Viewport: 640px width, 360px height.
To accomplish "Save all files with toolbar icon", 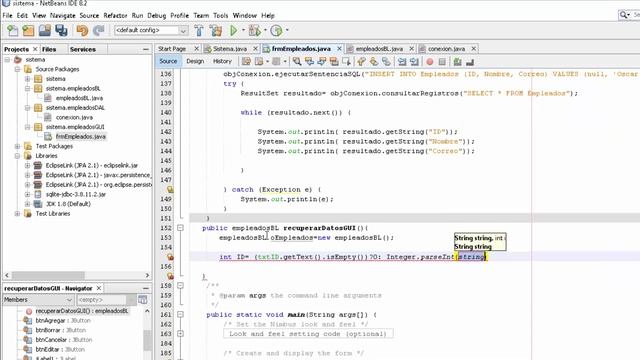I will coord(61,31).
